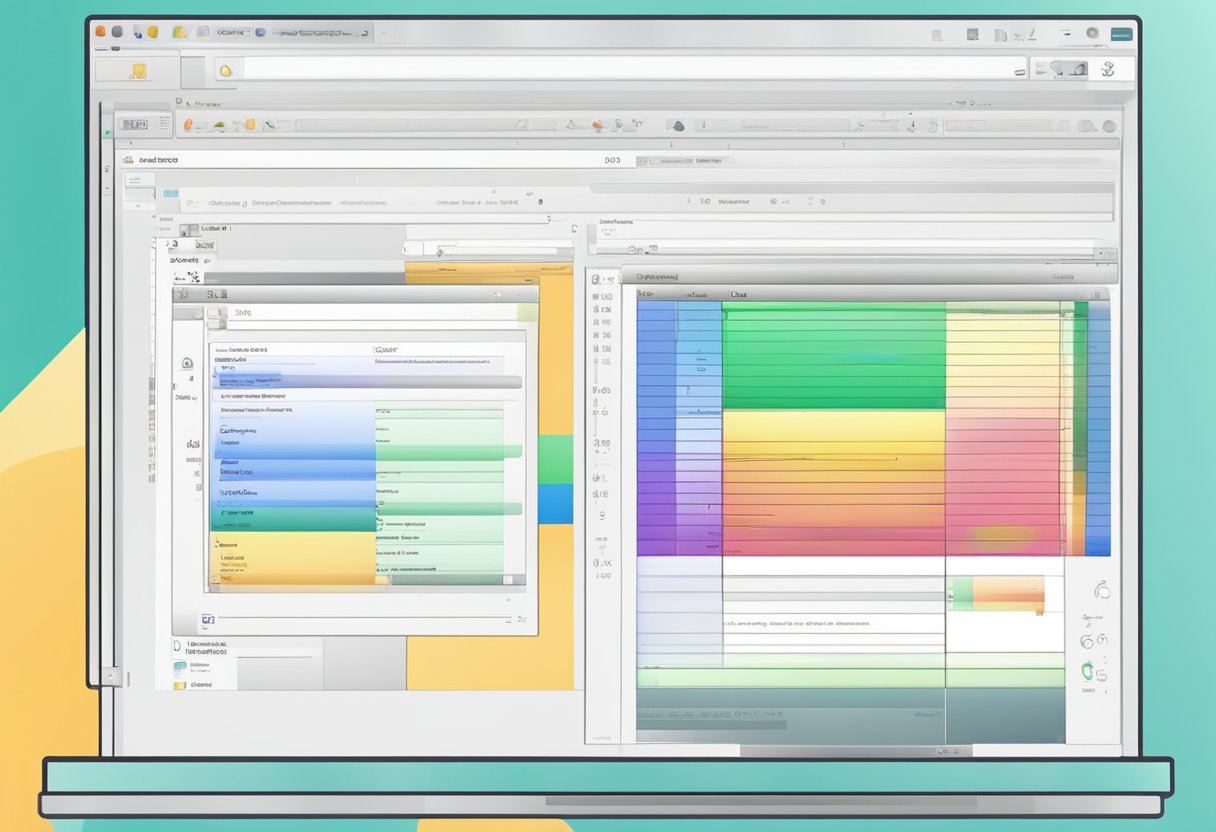The width and height of the screenshot is (1216, 832).
Task: Open dropdown arrow at right of upper panel bar
Action: (1103, 253)
